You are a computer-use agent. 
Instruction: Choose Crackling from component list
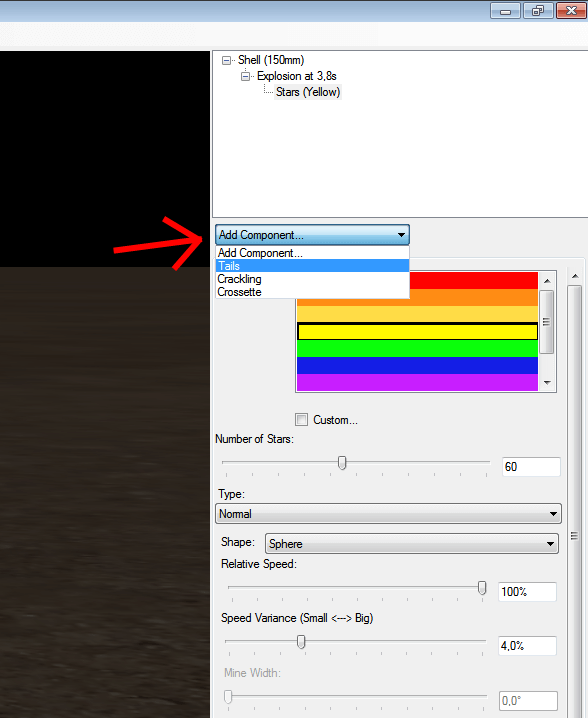[312, 279]
